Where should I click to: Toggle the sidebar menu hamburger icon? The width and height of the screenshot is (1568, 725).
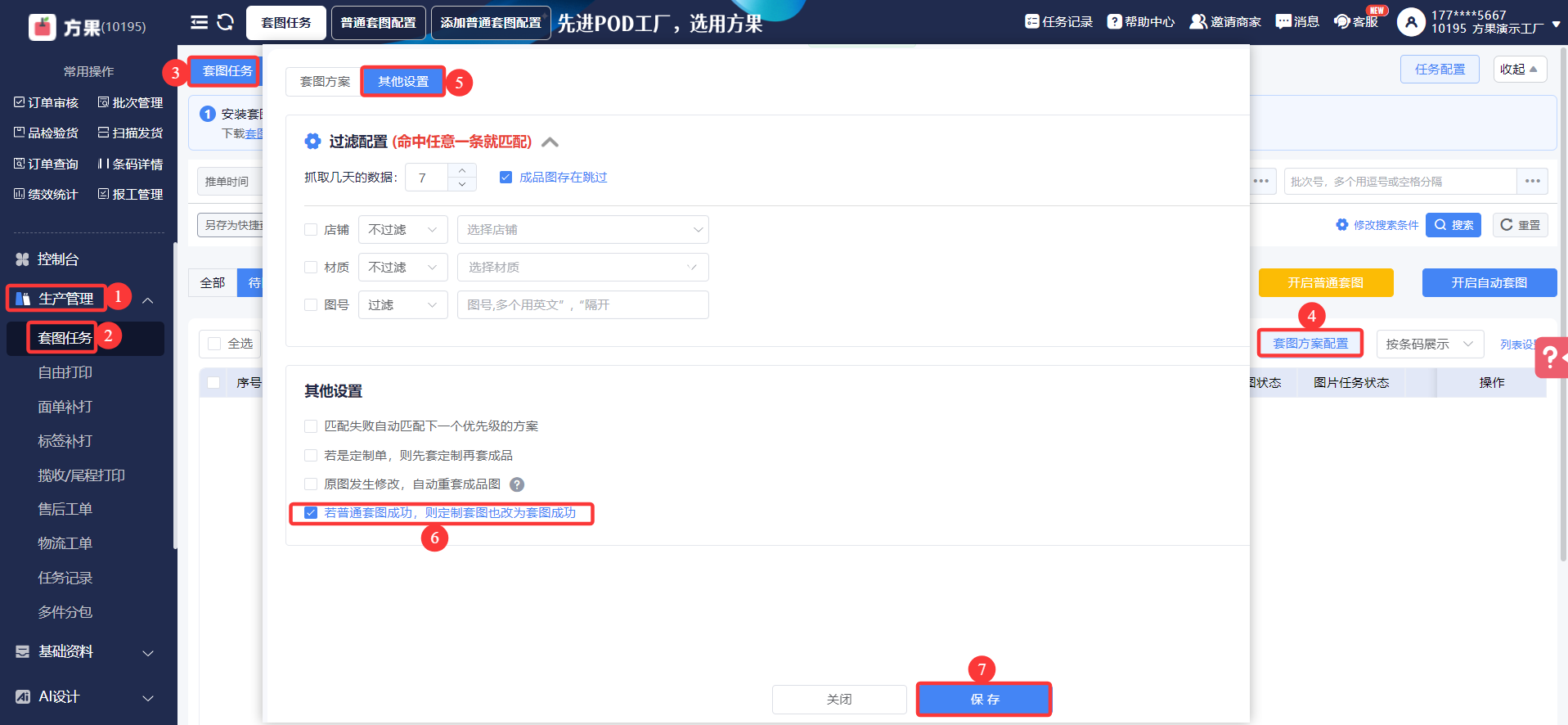pos(199,22)
